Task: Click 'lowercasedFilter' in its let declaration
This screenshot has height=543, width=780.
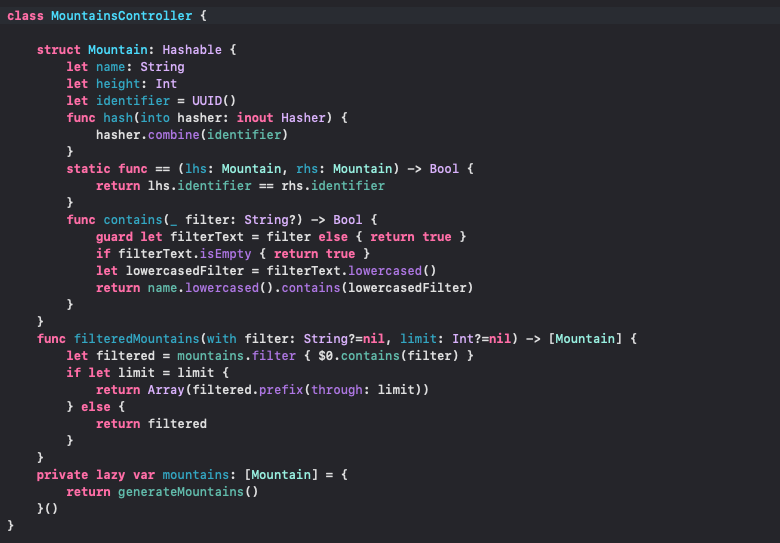Action: [x=185, y=271]
